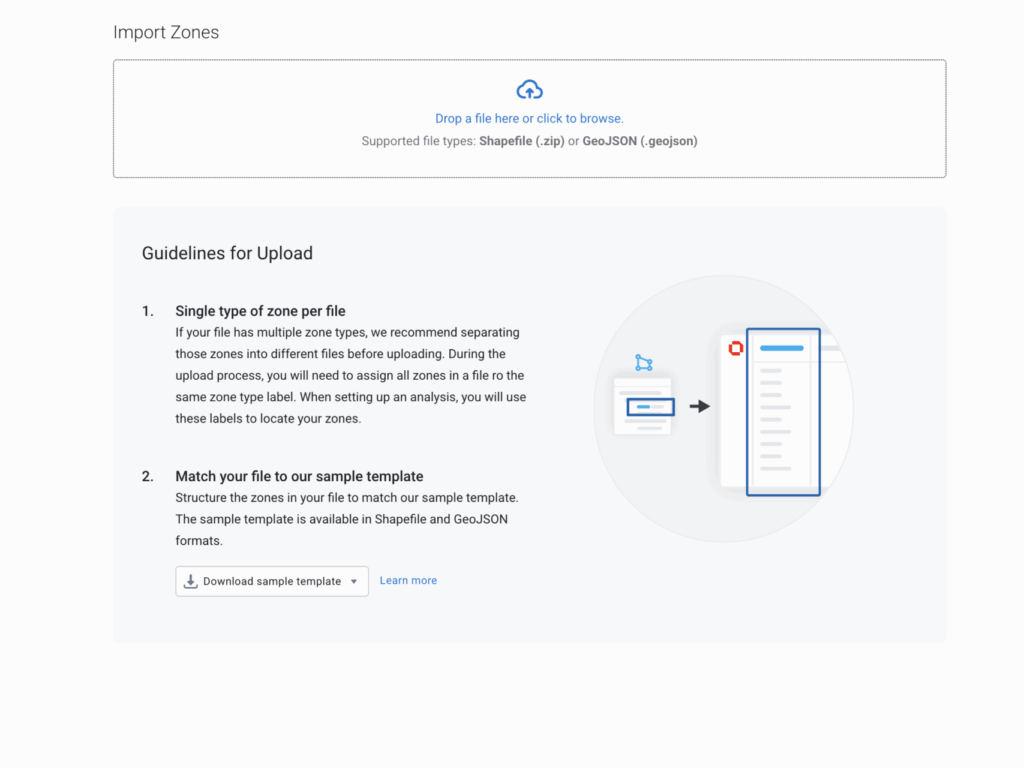Click the large outlined file template in illustration
Image resolution: width=1024 pixels, height=768 pixels.
[783, 412]
